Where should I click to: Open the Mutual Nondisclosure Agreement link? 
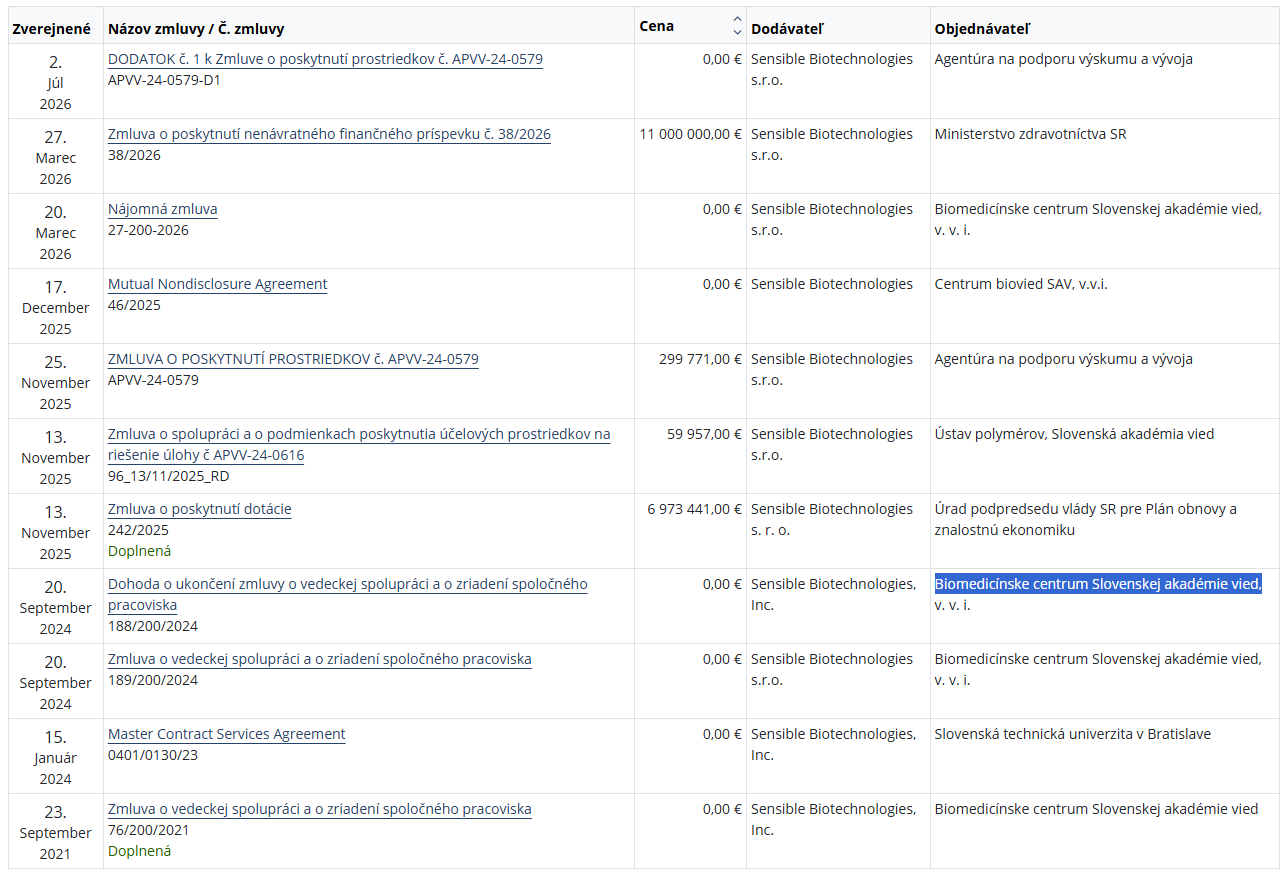pyautogui.click(x=217, y=284)
